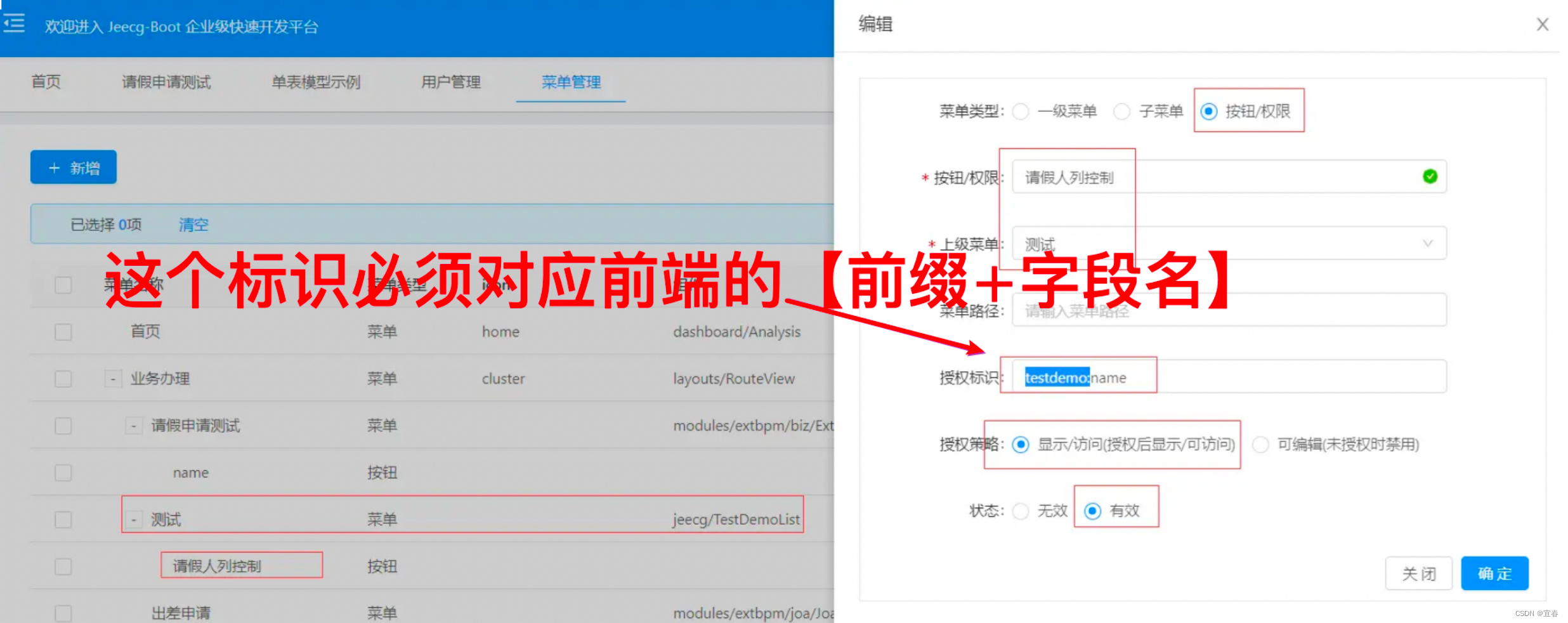Switch to the 首页 tab
The image size is (1568, 623).
coord(46,82)
